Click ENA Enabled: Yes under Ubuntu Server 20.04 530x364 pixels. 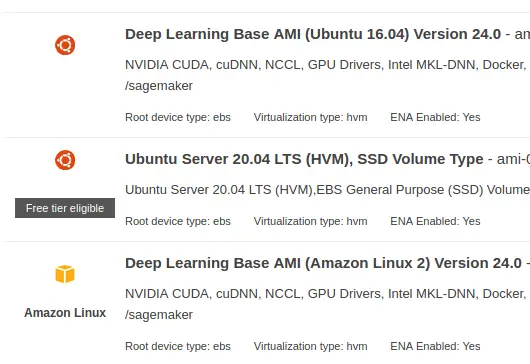[x=435, y=221]
